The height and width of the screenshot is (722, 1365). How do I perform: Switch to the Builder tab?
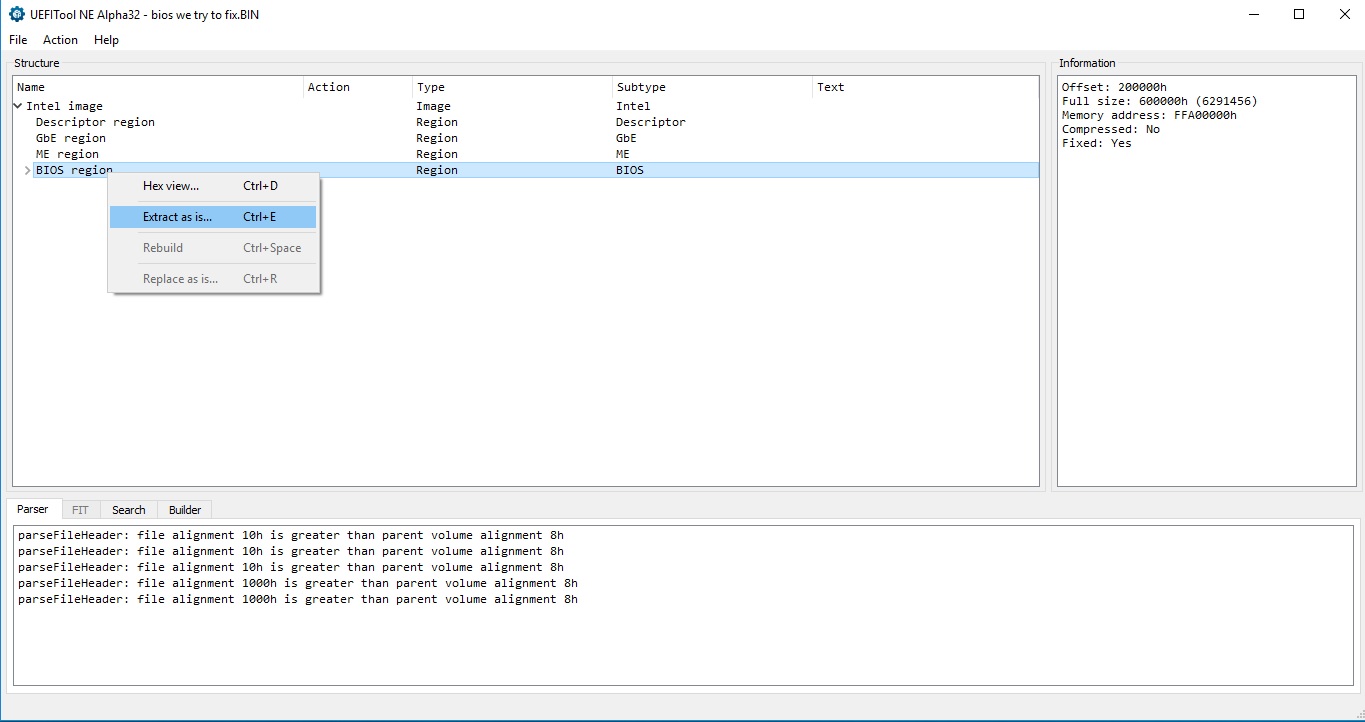(185, 510)
